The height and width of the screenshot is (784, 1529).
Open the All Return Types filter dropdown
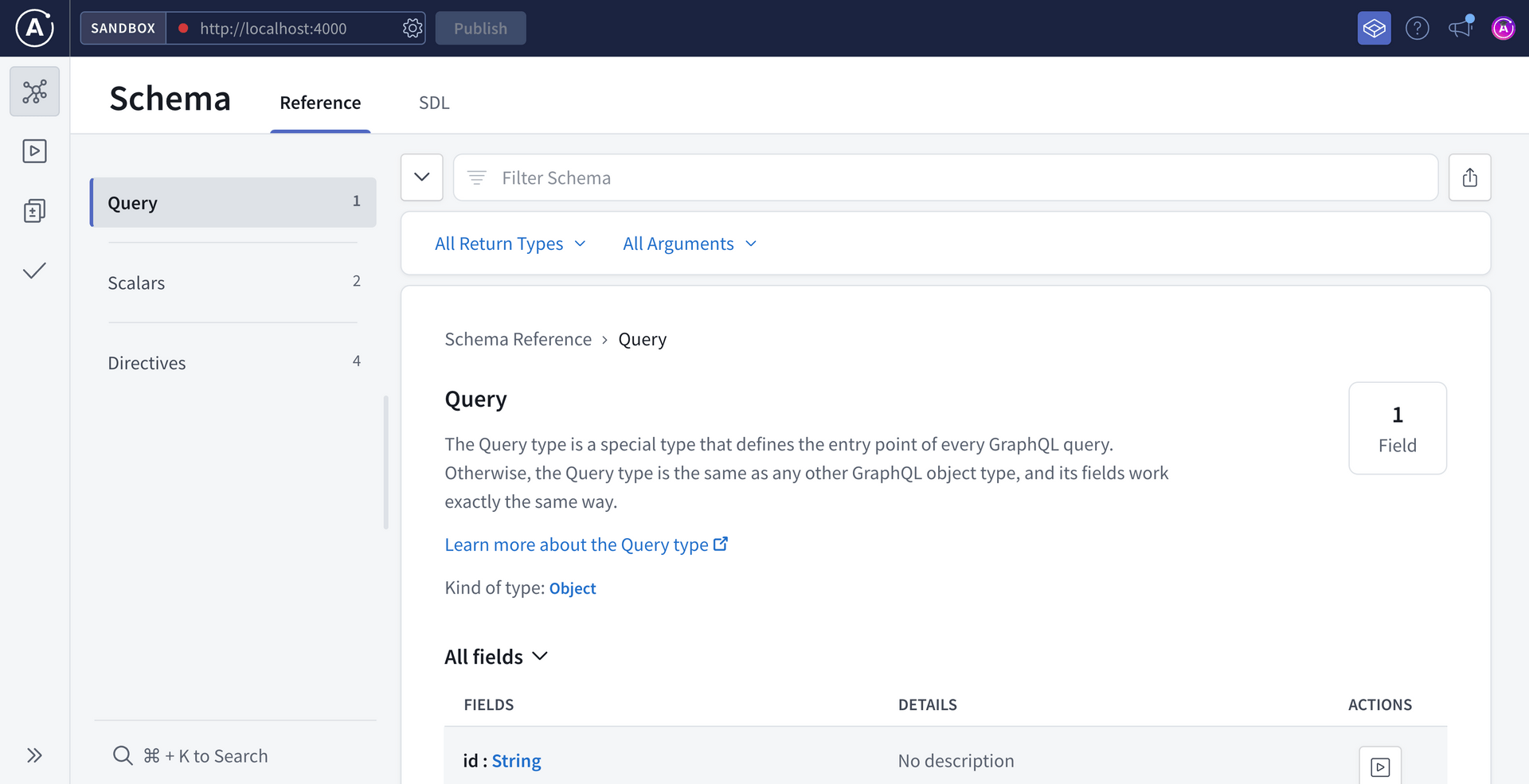pos(510,244)
